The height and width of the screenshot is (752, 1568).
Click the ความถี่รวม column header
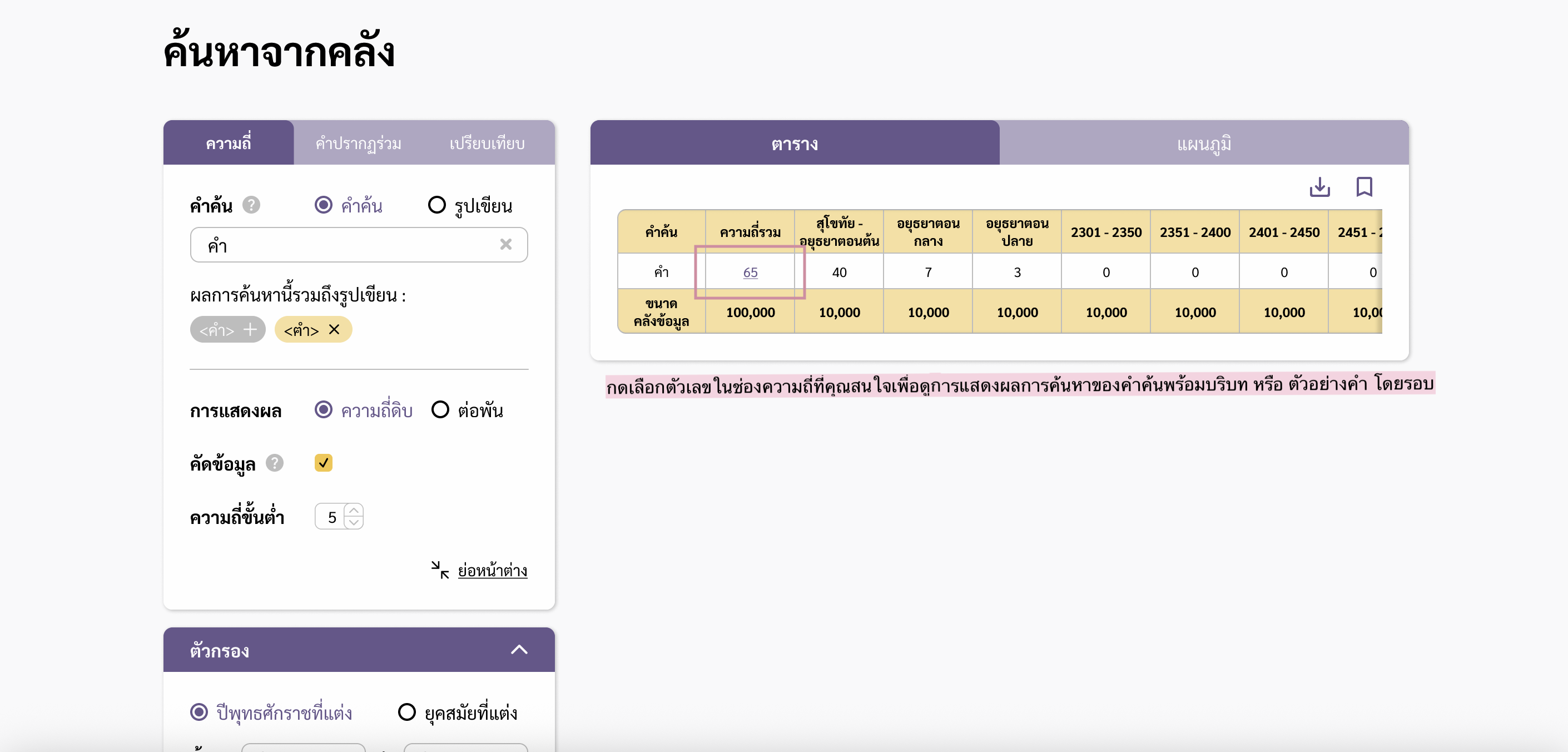750,232
